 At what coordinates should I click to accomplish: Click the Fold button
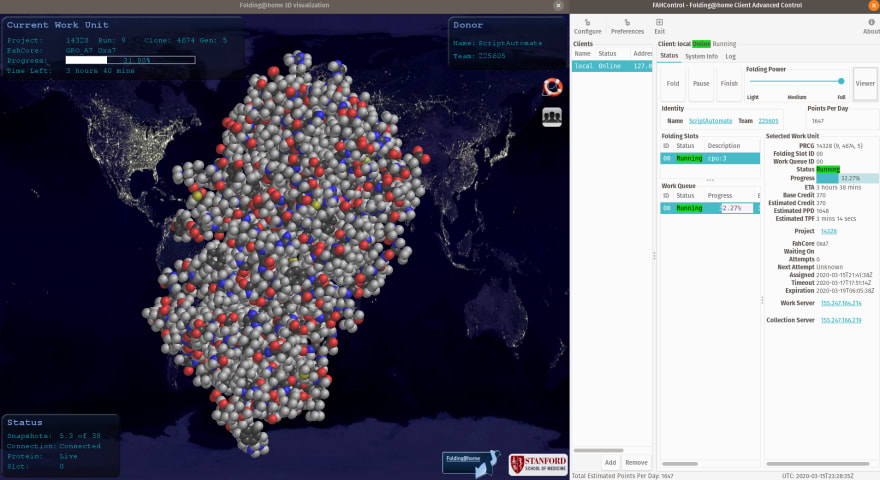pos(672,84)
